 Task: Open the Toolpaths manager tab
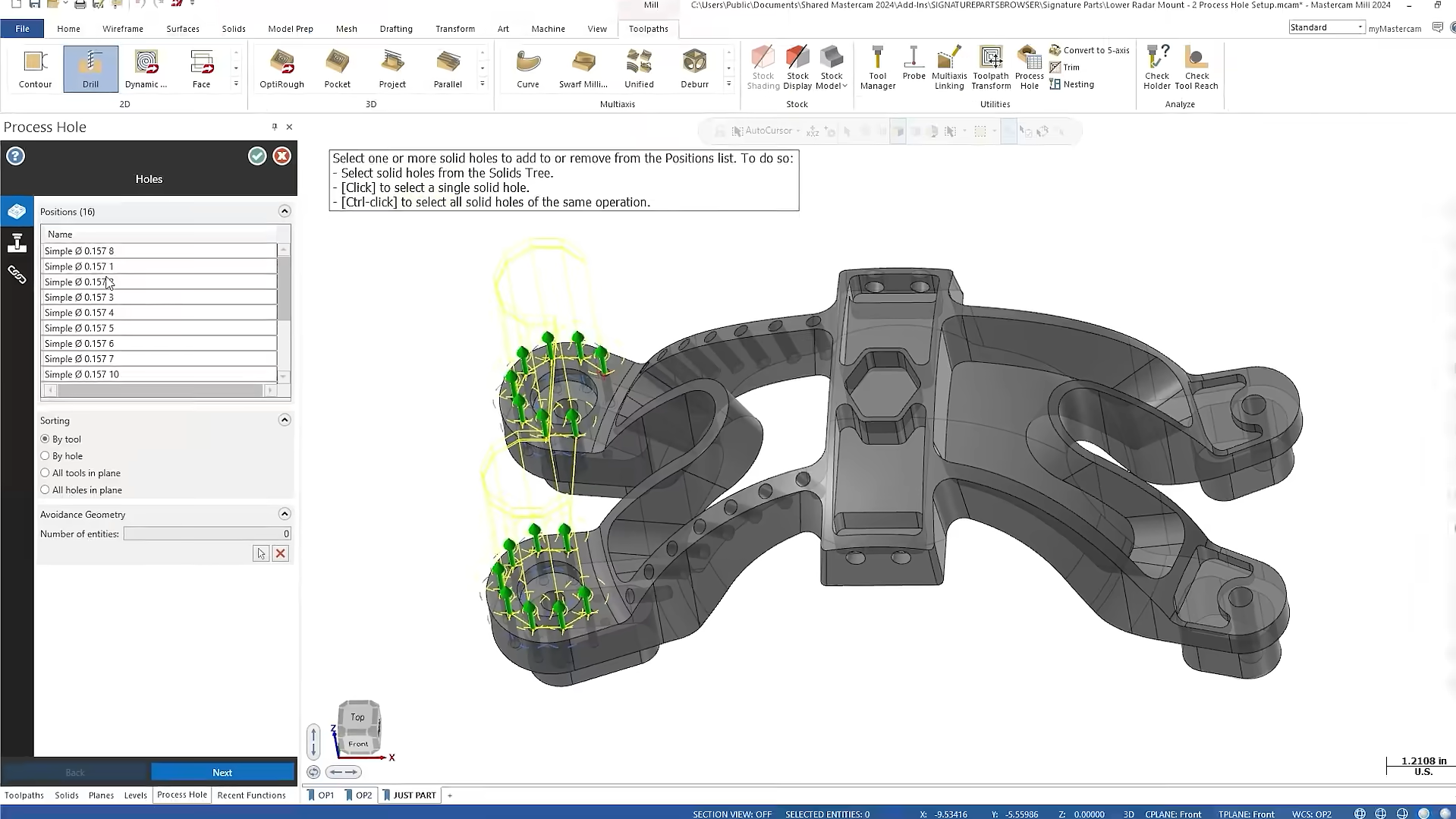click(24, 795)
